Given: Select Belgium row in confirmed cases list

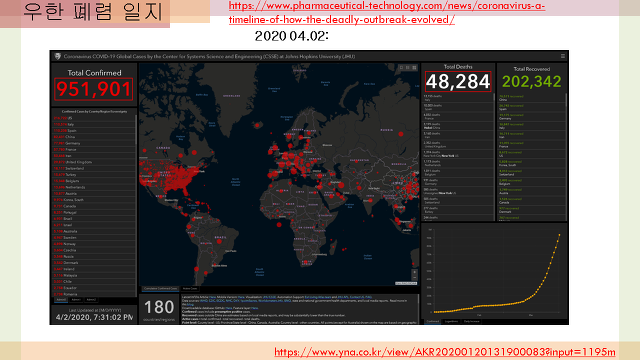Looking at the screenshot, I should pos(94,181).
